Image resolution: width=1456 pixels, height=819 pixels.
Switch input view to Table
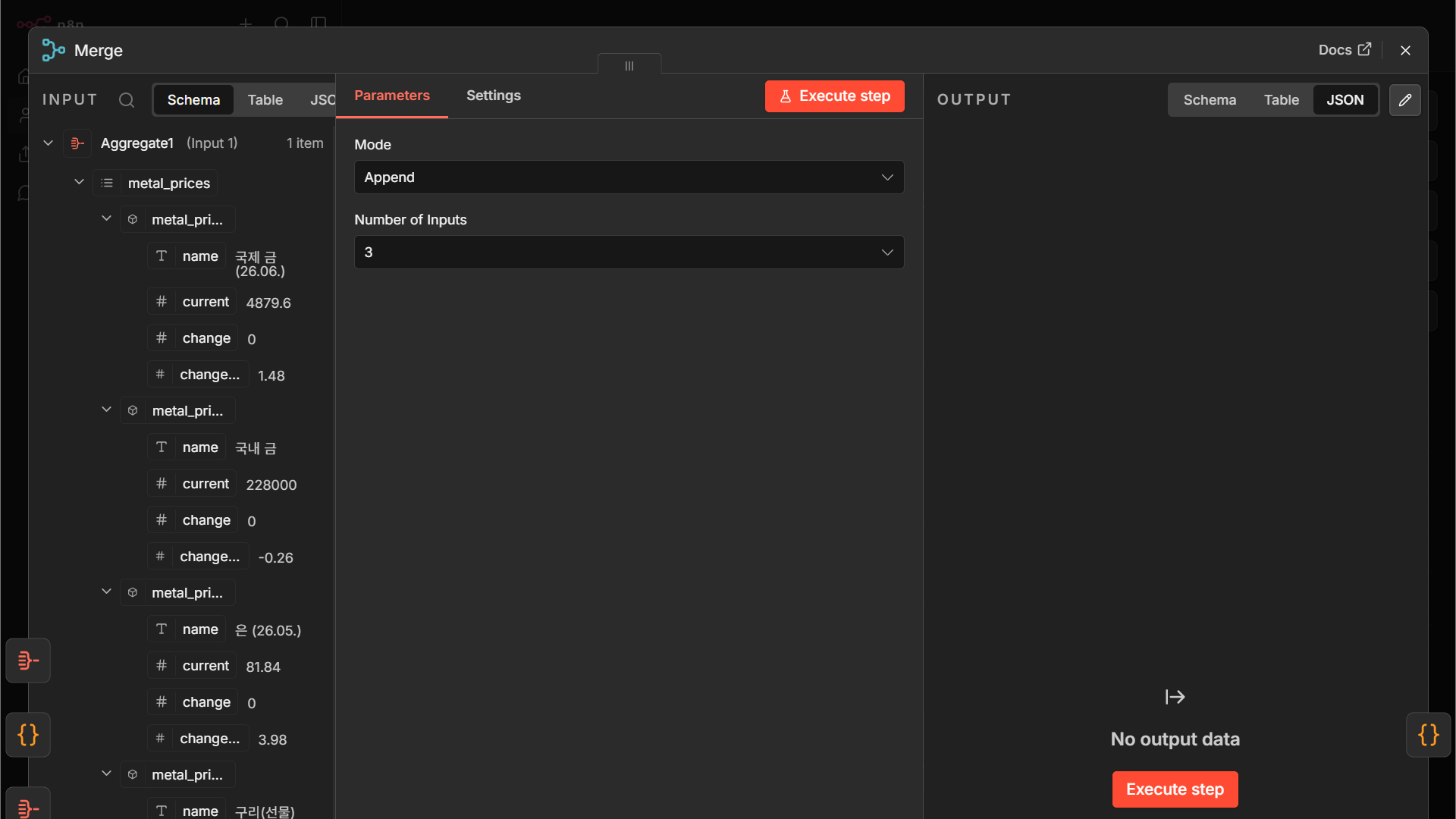[265, 100]
